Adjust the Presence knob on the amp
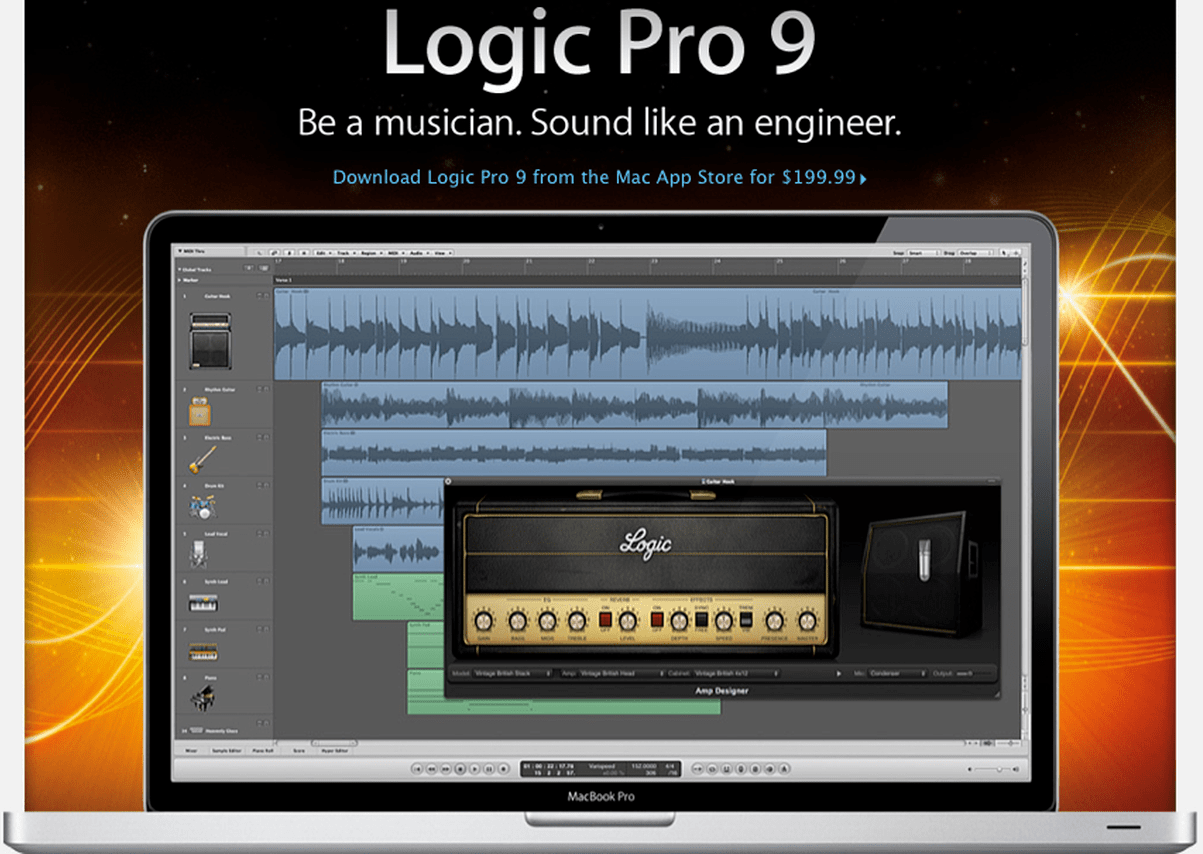 coord(775,620)
